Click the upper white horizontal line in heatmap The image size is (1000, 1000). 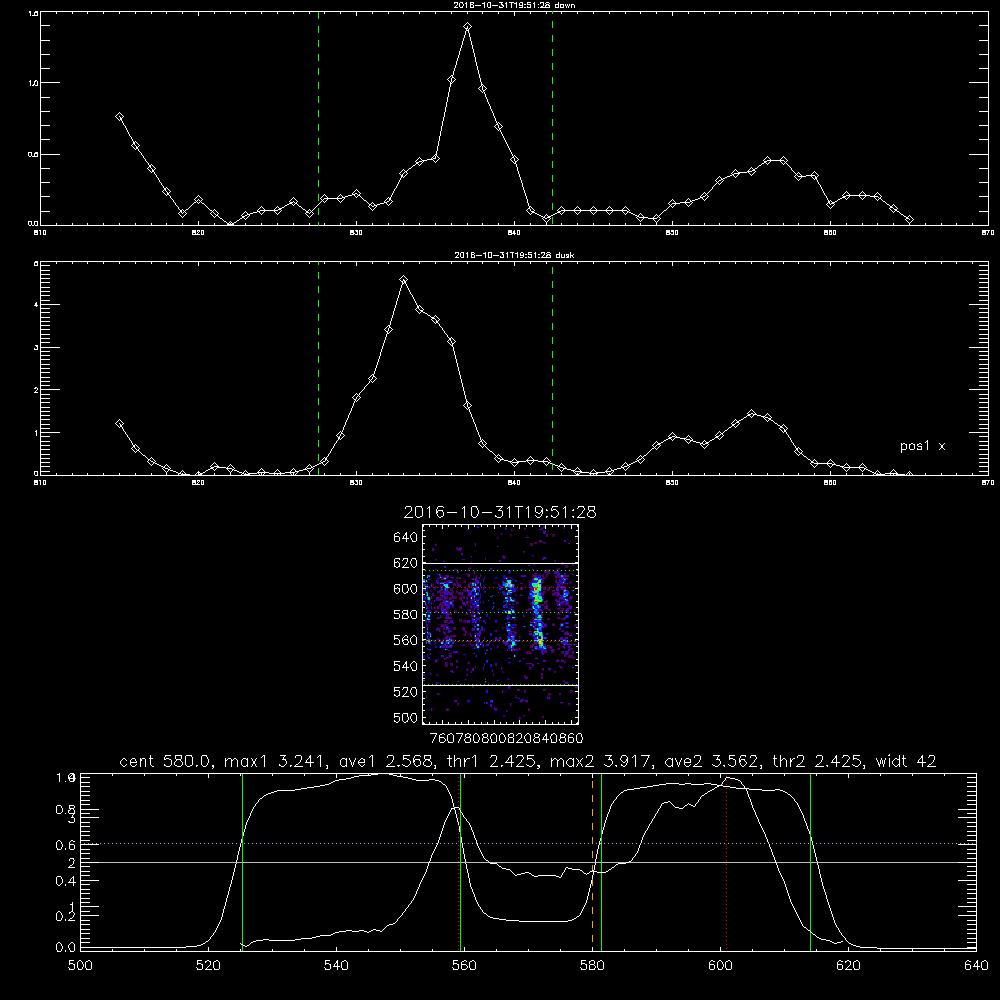[500, 563]
